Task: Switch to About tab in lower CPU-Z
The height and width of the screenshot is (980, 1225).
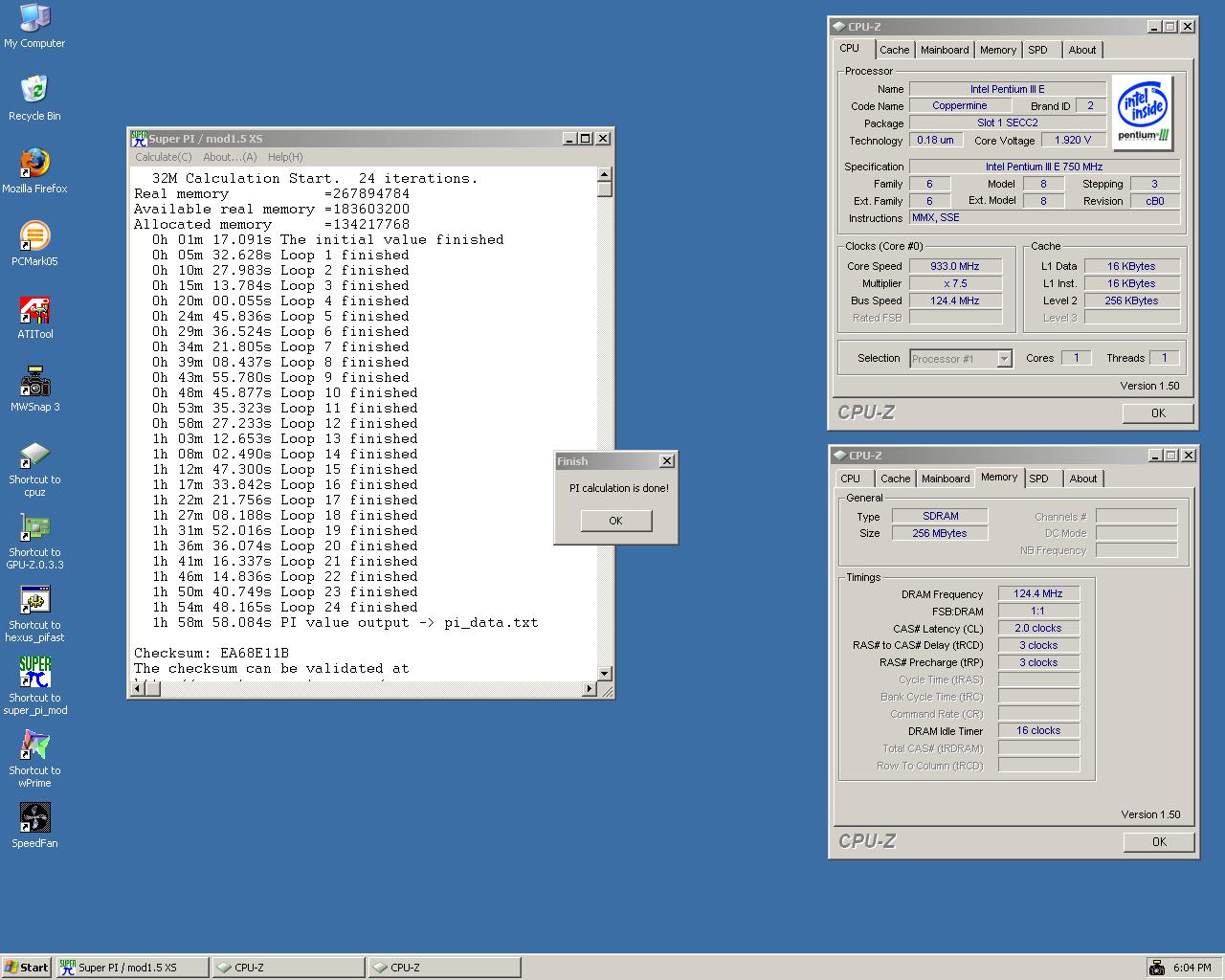Action: tap(1083, 479)
